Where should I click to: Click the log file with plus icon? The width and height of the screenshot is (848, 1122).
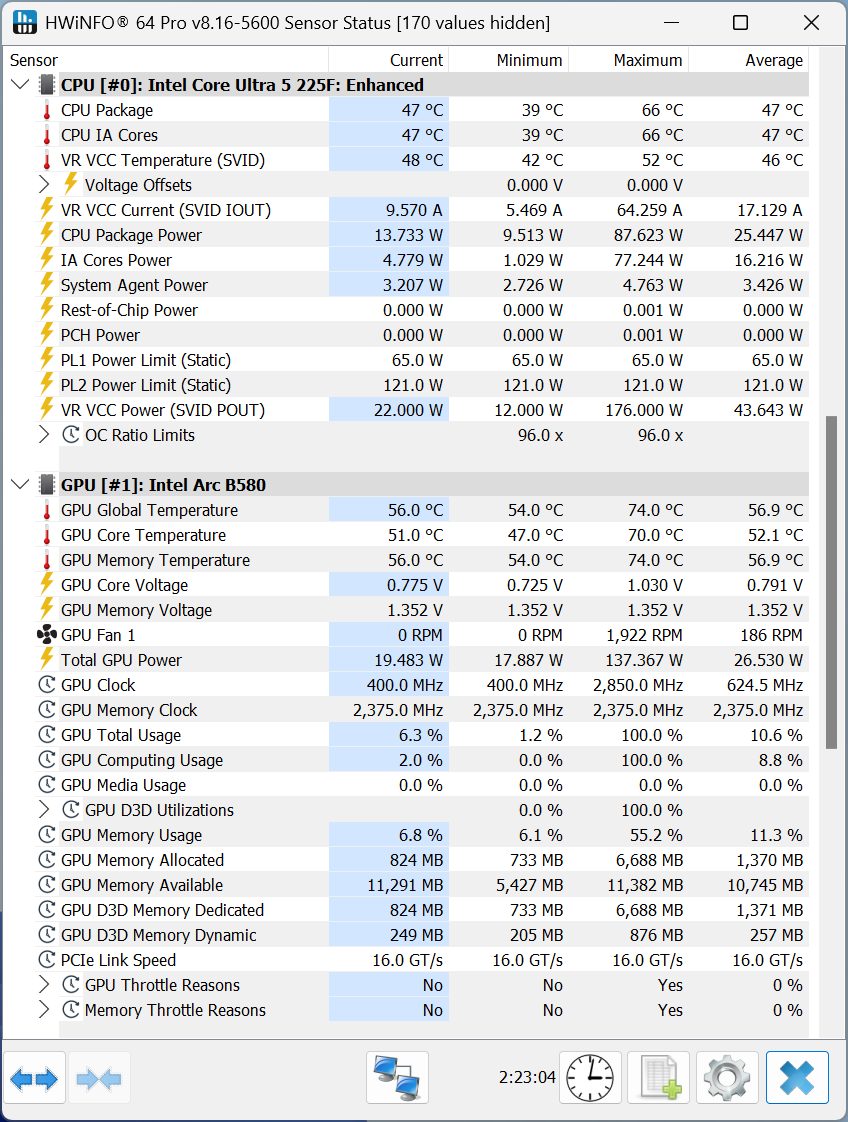tap(659, 1078)
